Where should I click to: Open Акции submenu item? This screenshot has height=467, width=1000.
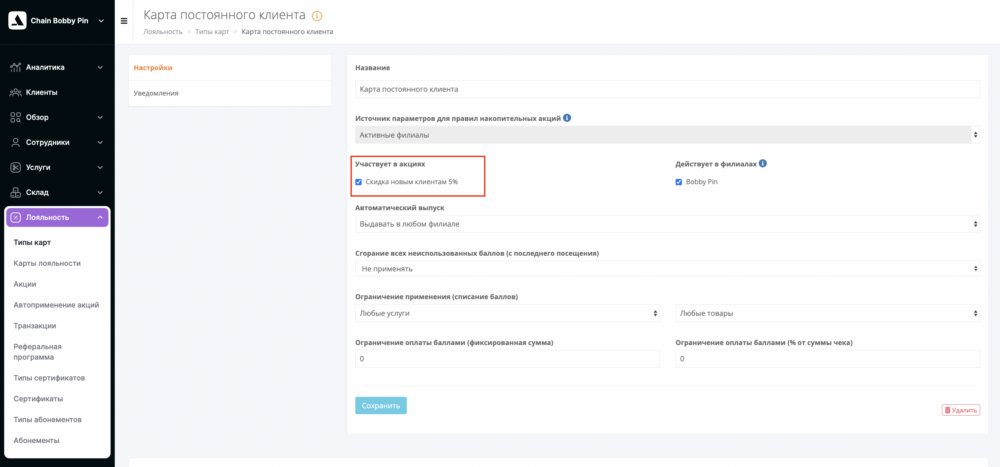tap(25, 284)
